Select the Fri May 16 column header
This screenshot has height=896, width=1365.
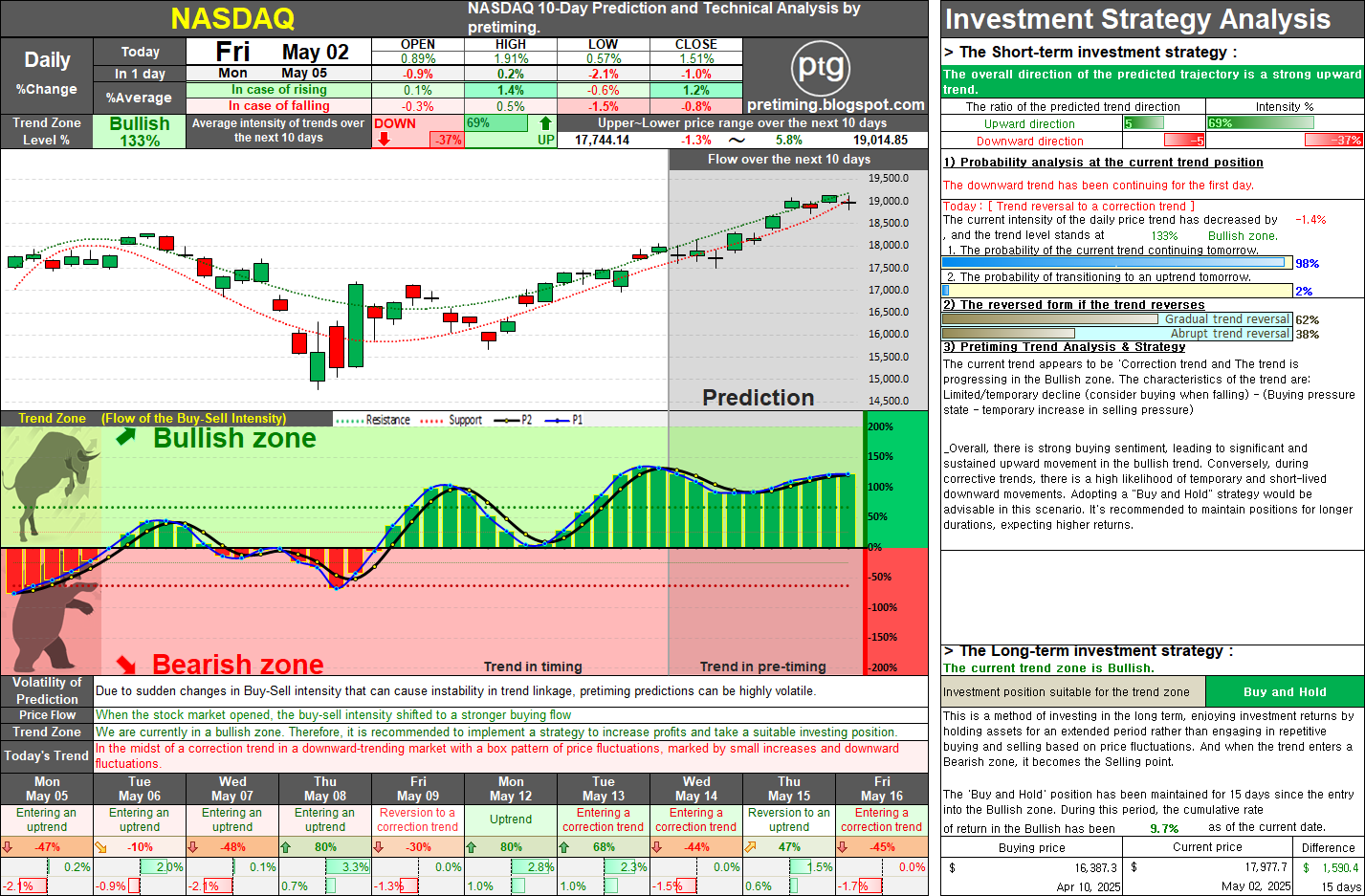pos(882,789)
